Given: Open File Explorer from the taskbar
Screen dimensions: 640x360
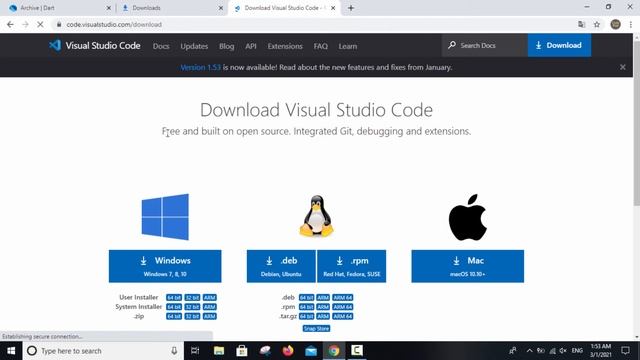Looking at the screenshot, I should click(x=219, y=351).
